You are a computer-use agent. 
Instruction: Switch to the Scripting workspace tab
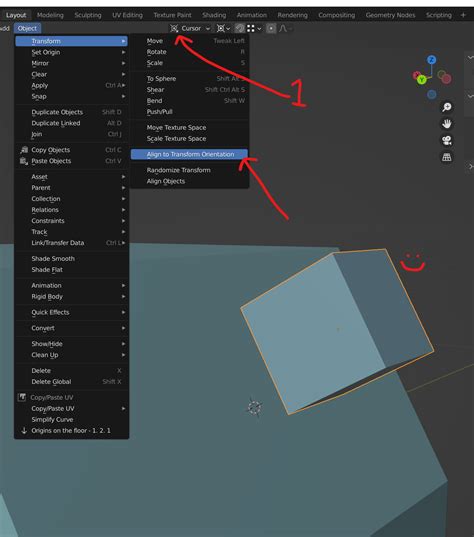[438, 15]
